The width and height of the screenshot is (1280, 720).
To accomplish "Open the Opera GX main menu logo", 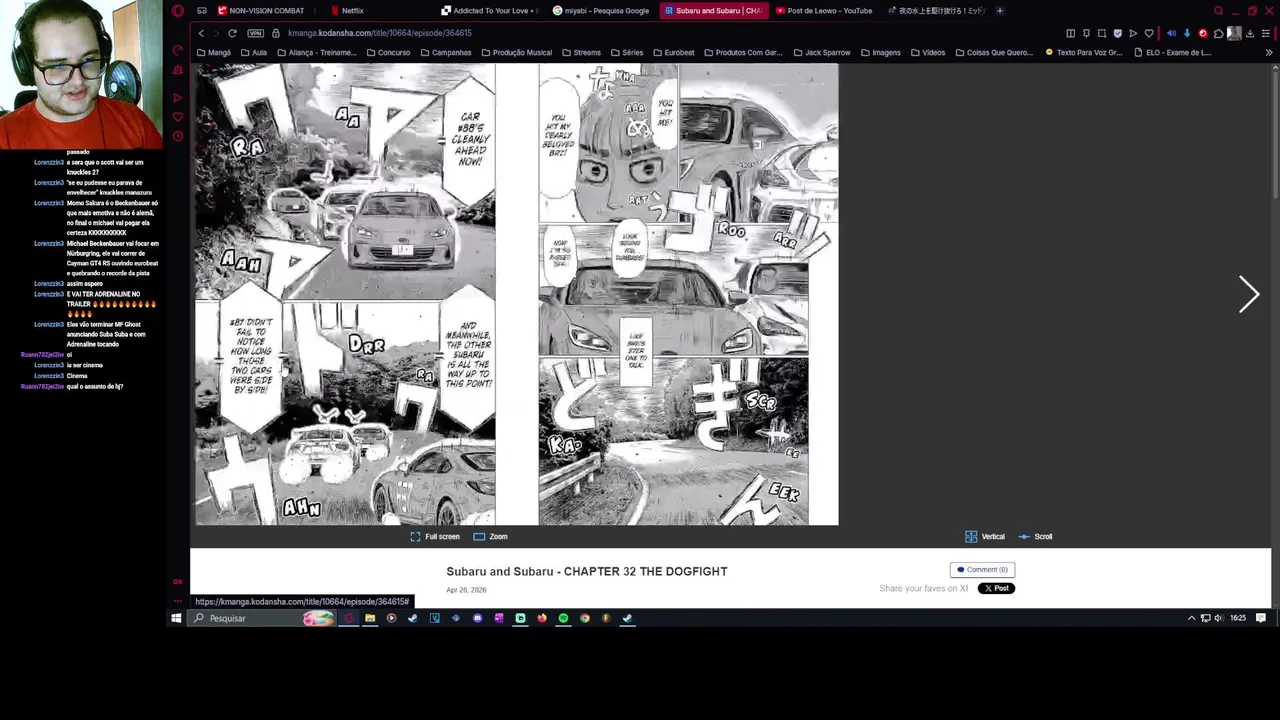I will pyautogui.click(x=178, y=11).
